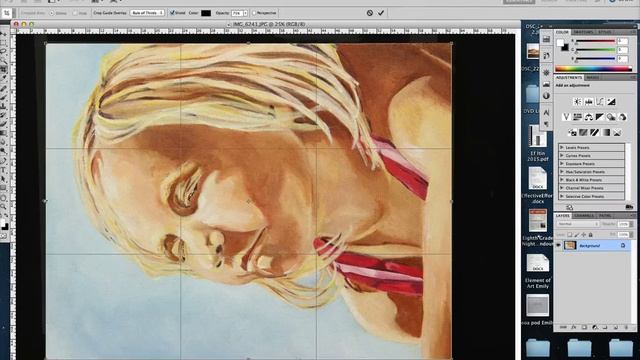
Task: Click the red R channel slider
Action: (596, 41)
